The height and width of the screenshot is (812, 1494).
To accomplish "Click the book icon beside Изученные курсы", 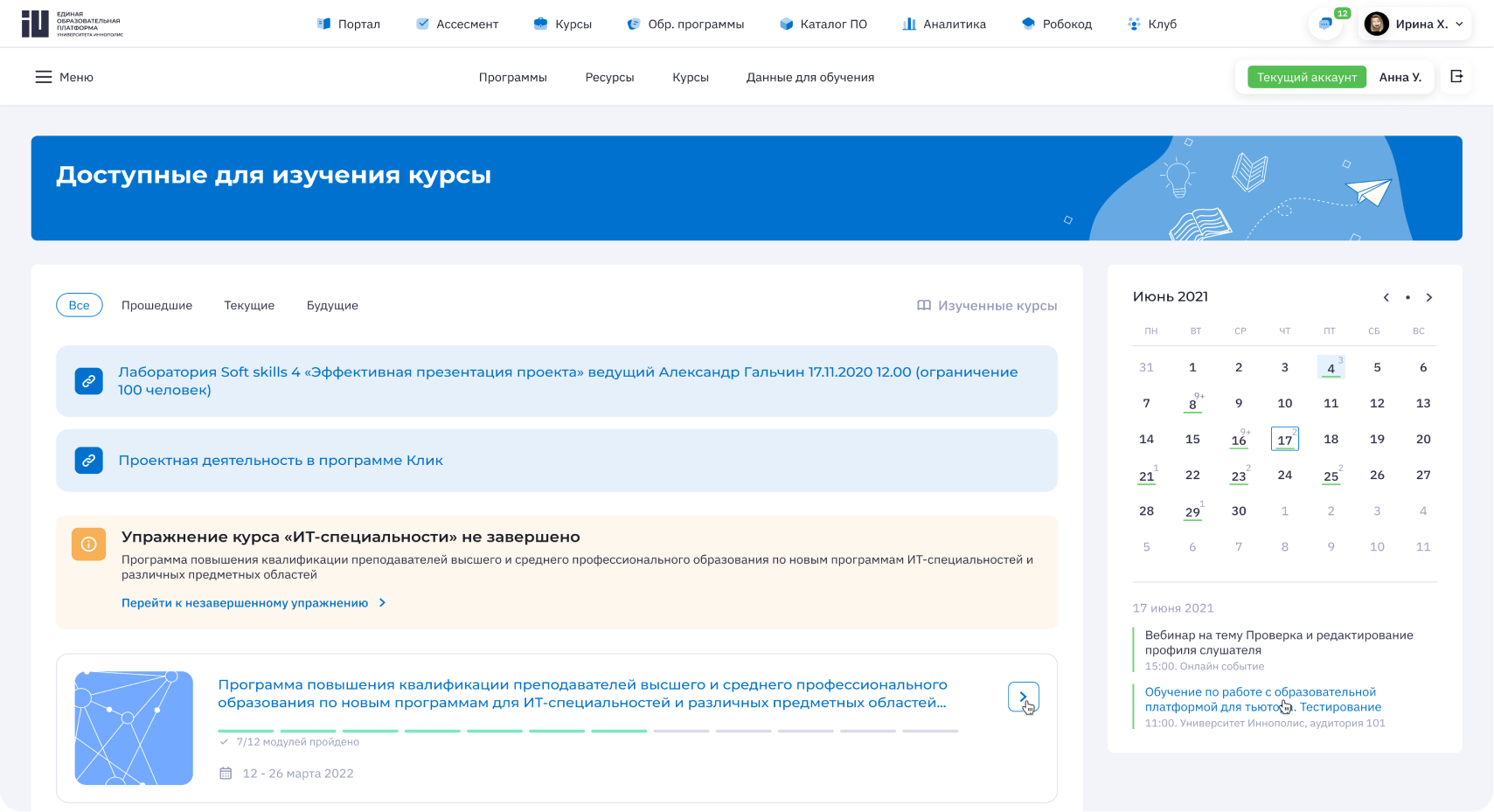I will [924, 305].
